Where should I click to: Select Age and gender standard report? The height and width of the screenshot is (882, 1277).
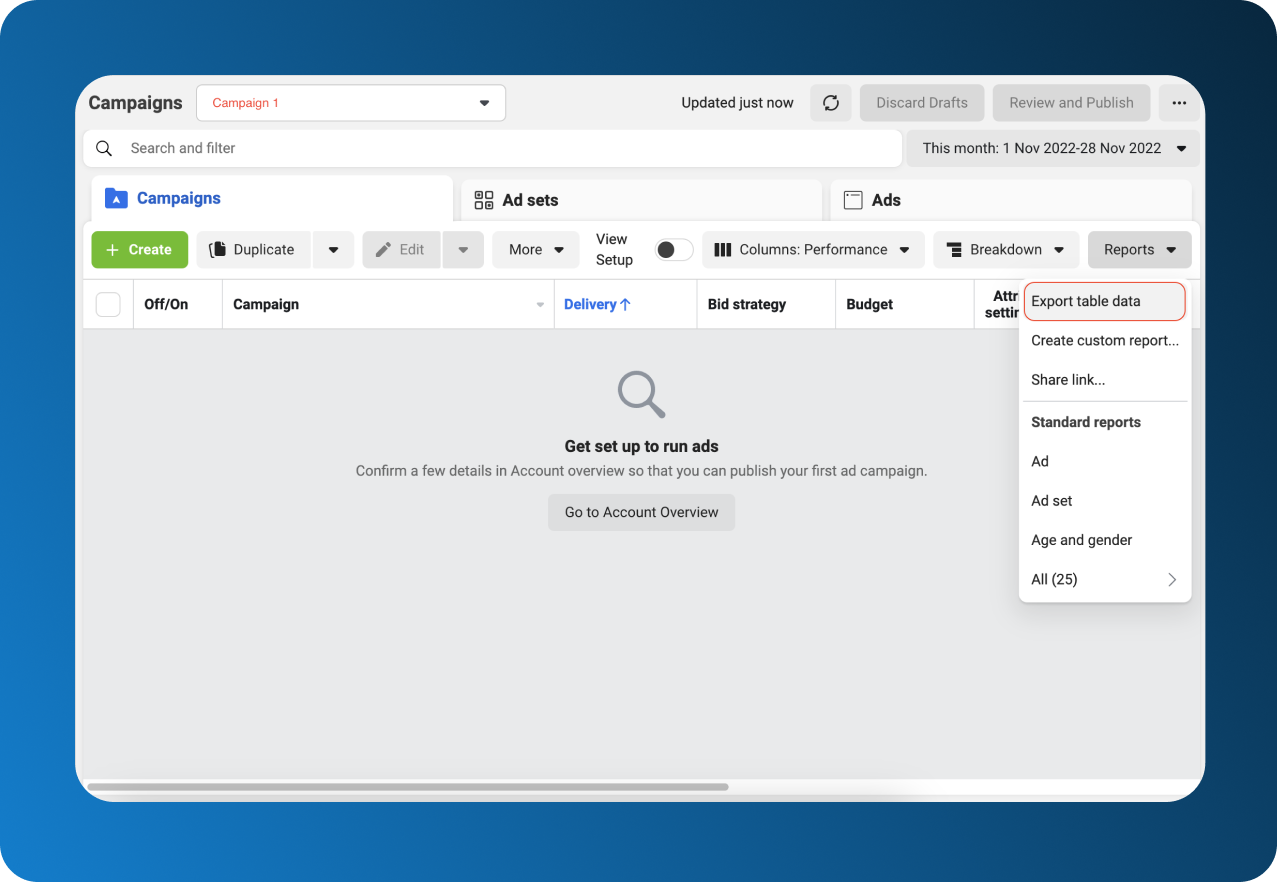(x=1081, y=540)
